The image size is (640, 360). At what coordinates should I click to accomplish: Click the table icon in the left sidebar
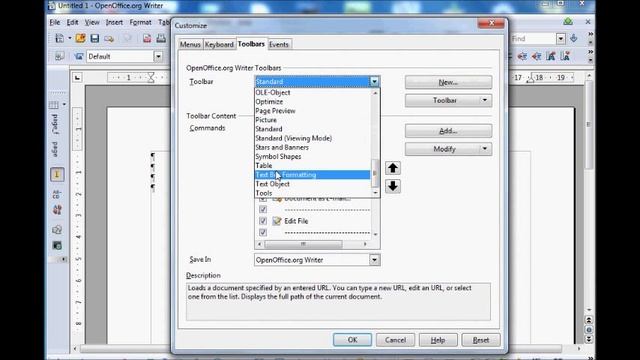coord(54,105)
